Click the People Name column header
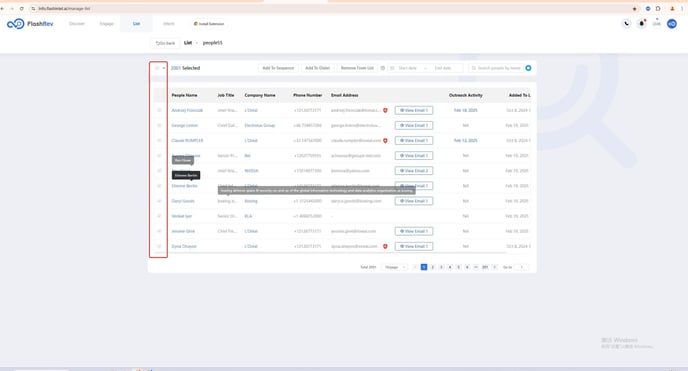Image resolution: width=688 pixels, height=371 pixels. pyautogui.click(x=184, y=95)
